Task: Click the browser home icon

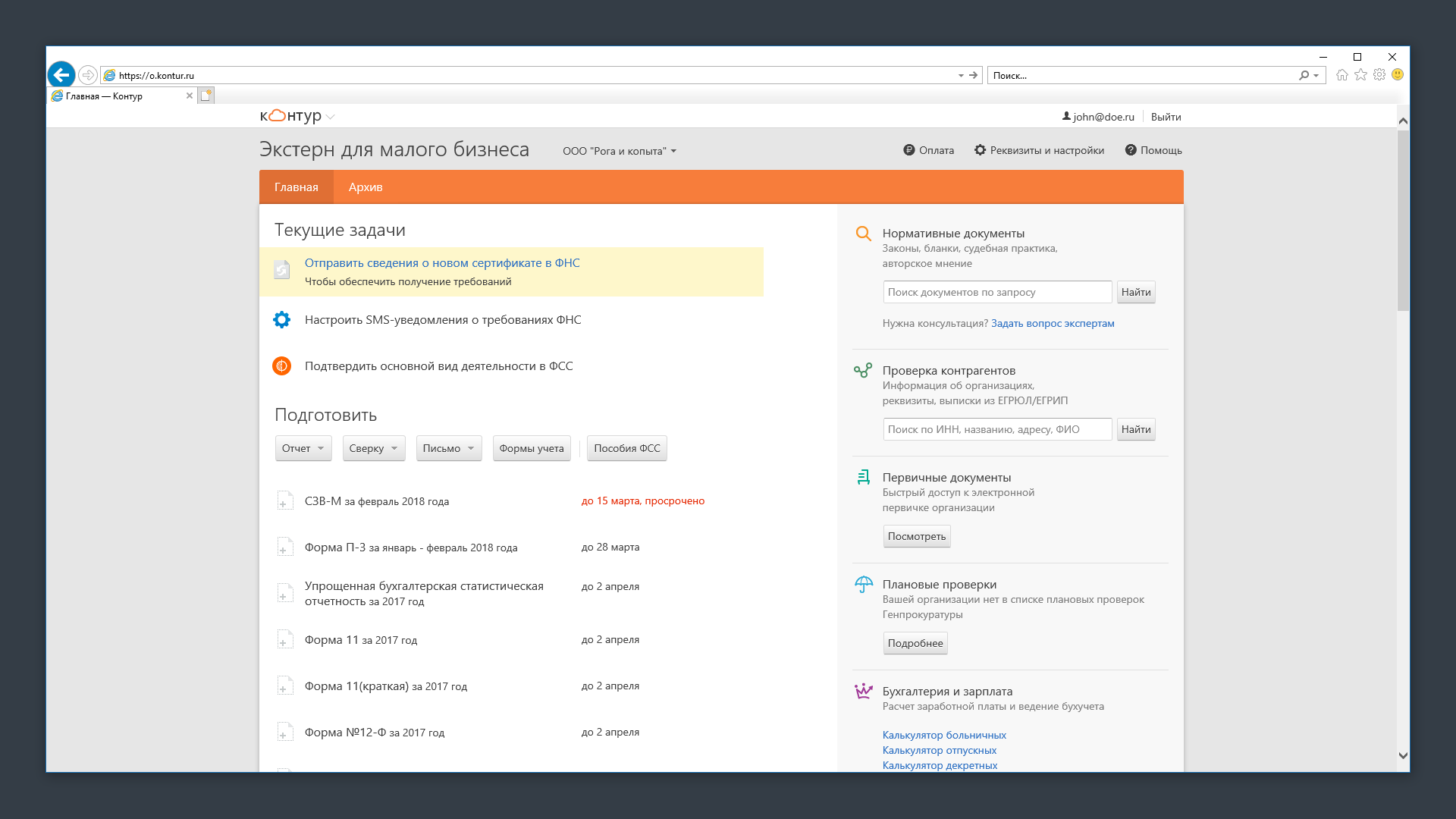Action: tap(1341, 75)
